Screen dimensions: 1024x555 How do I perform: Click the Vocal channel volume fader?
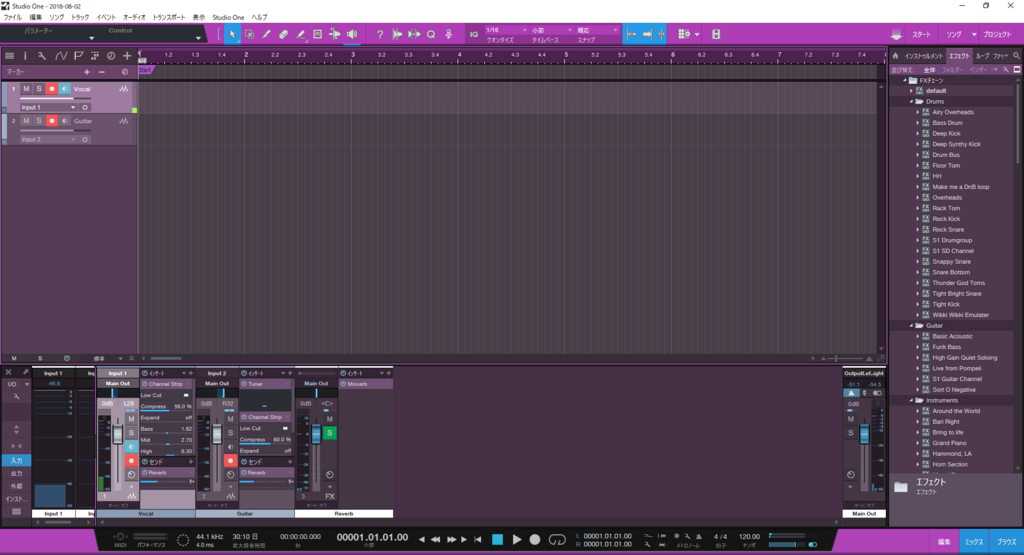pos(118,434)
